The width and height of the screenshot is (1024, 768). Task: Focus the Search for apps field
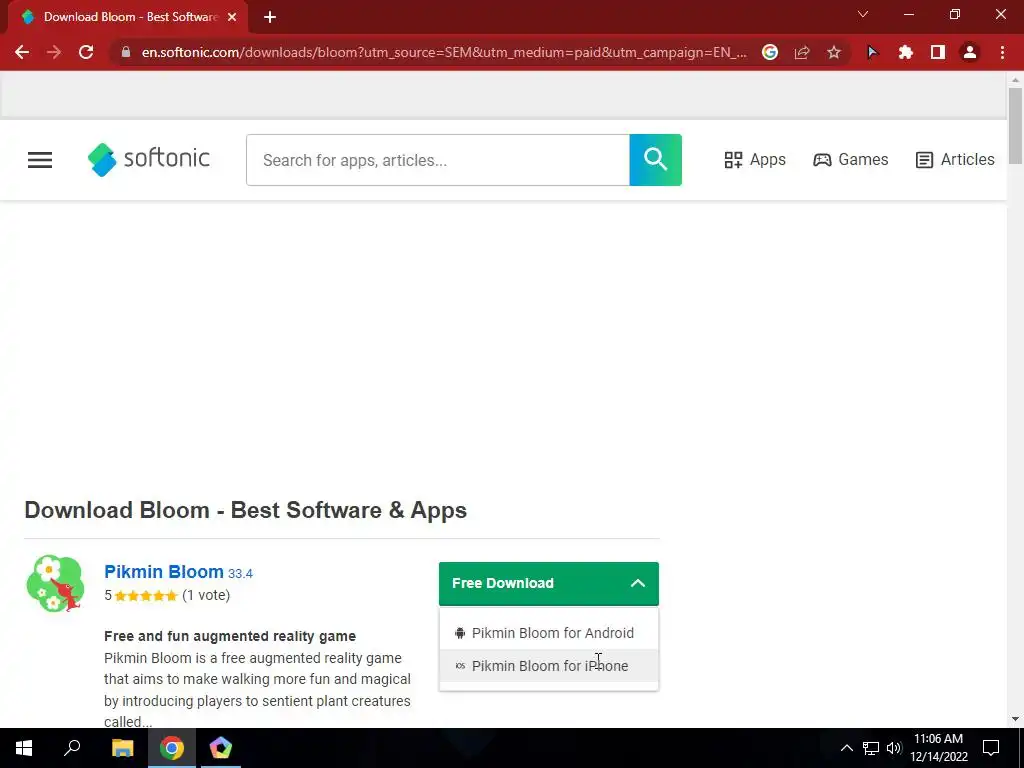tap(438, 160)
